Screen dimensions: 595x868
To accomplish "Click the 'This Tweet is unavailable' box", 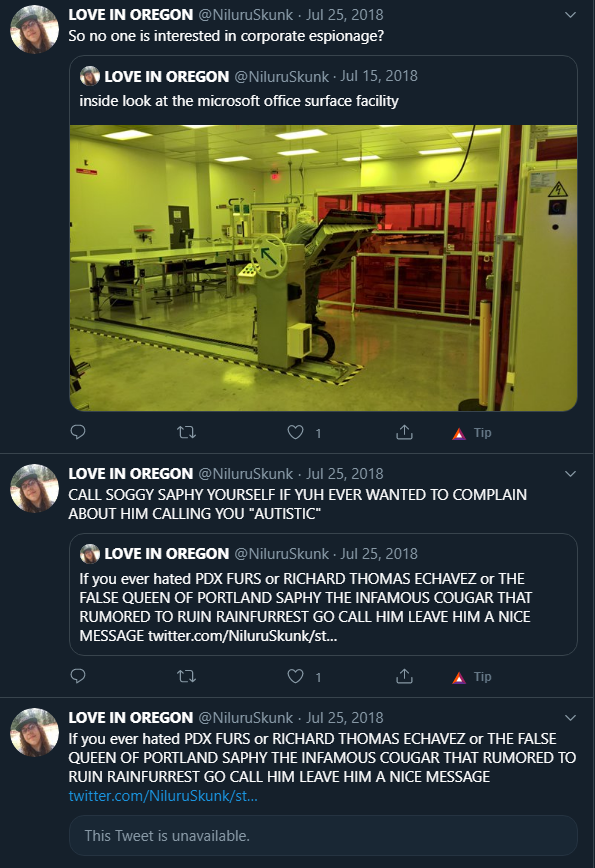I will point(323,835).
